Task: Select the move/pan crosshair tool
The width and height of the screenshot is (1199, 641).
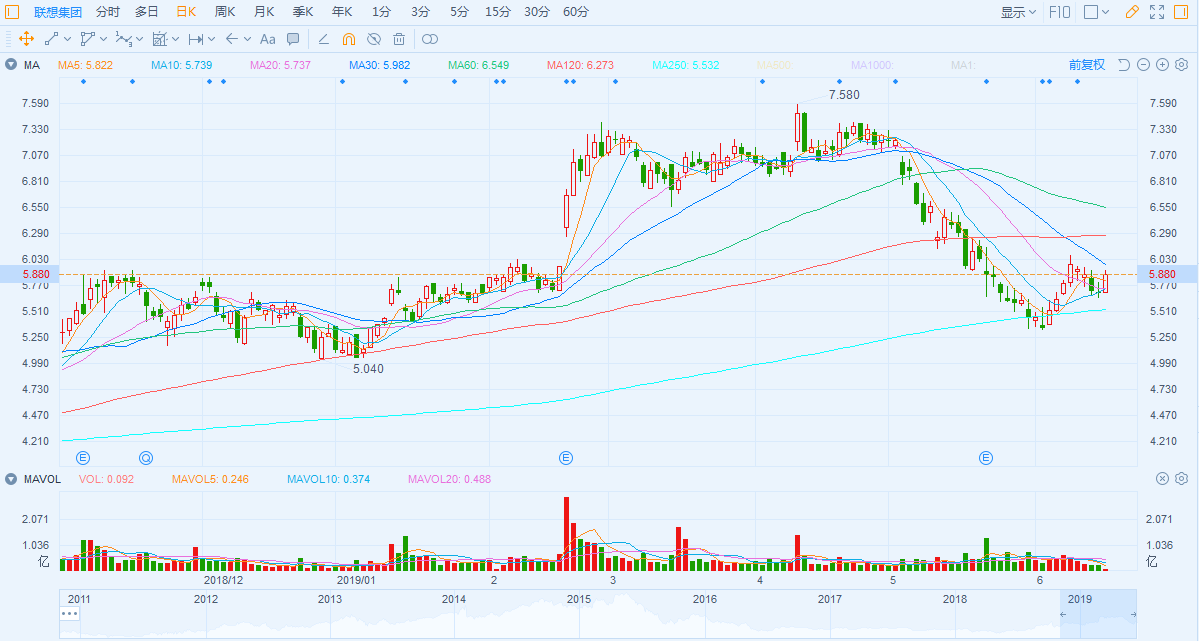Action: pos(26,39)
